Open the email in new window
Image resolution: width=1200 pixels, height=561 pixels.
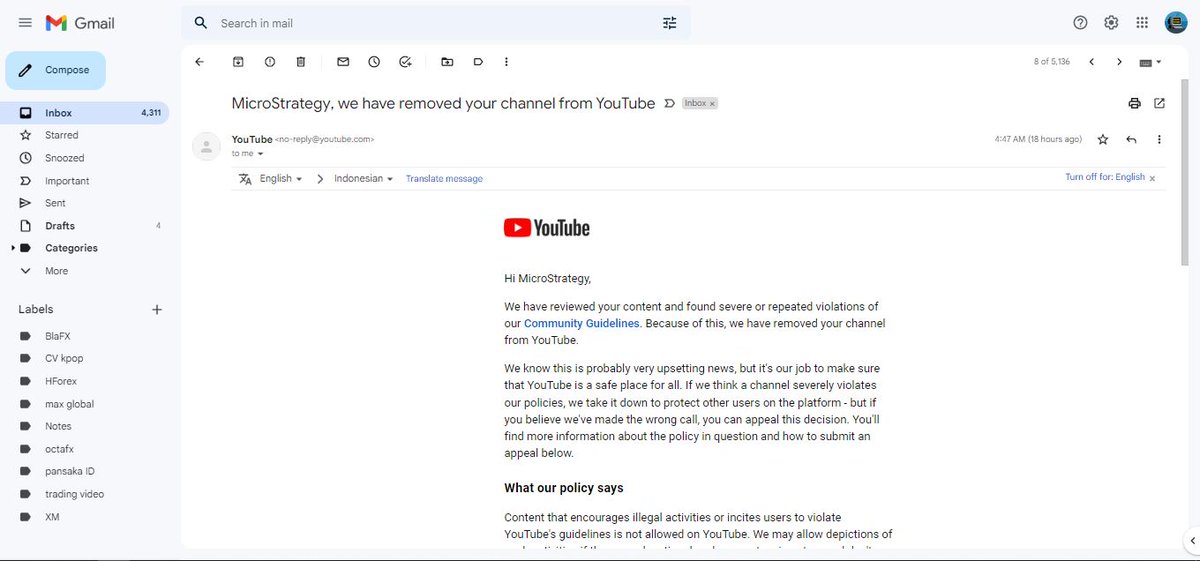pyautogui.click(x=1159, y=103)
